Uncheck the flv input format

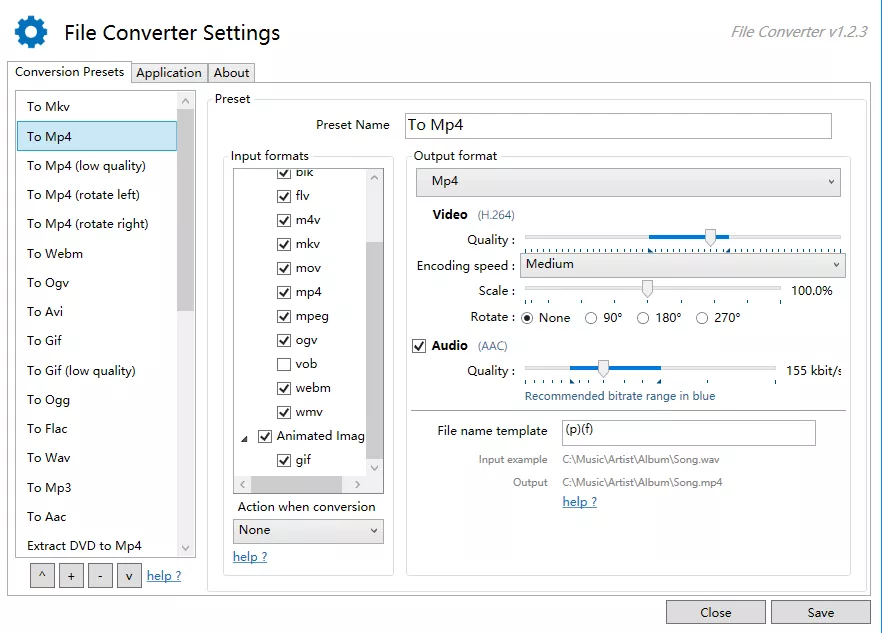click(284, 196)
